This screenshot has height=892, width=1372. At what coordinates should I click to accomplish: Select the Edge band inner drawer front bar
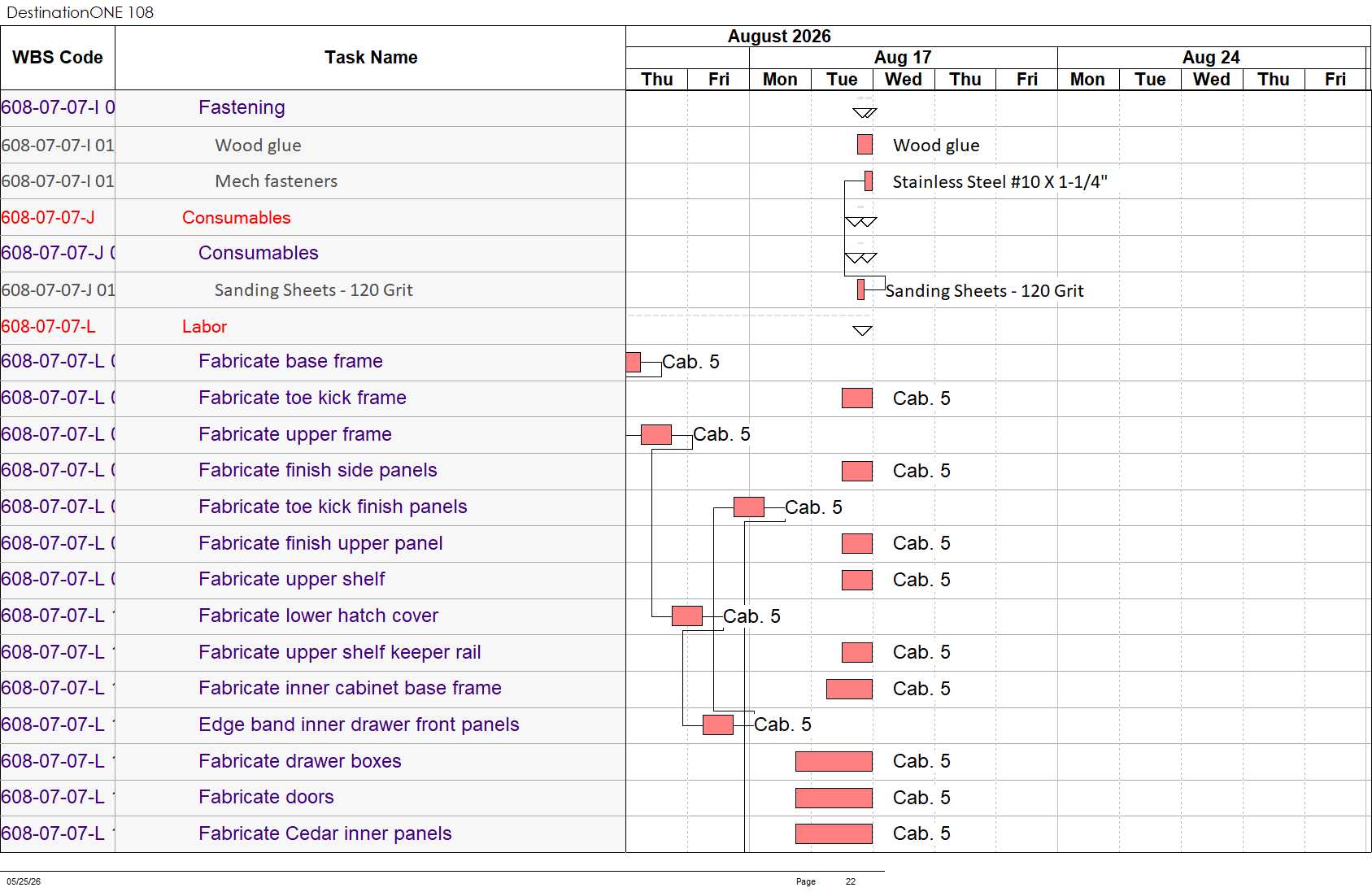[718, 724]
